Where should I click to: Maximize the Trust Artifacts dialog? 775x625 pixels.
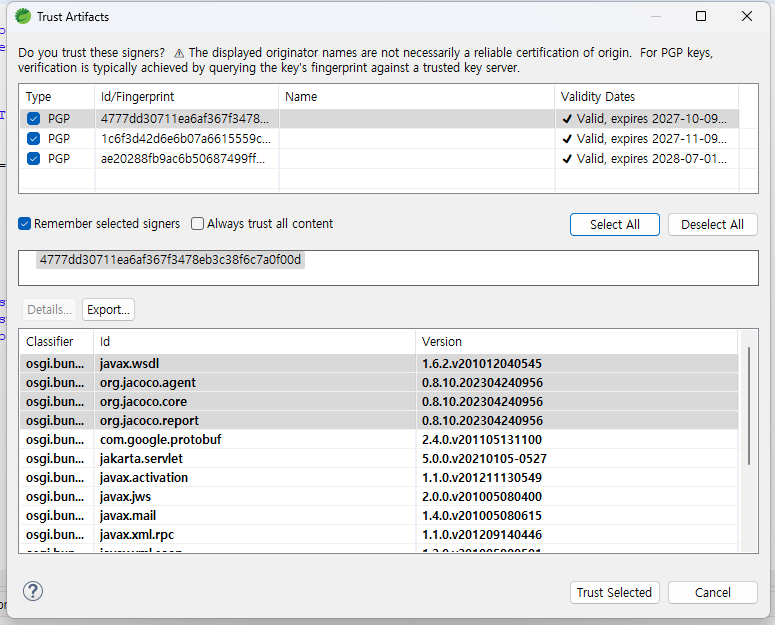701,16
